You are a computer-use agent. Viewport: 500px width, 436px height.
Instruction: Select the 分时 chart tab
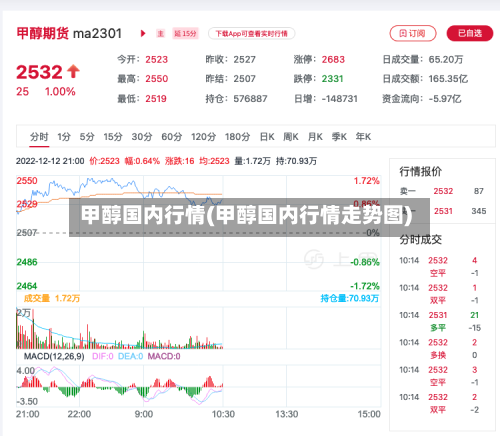click(x=39, y=137)
